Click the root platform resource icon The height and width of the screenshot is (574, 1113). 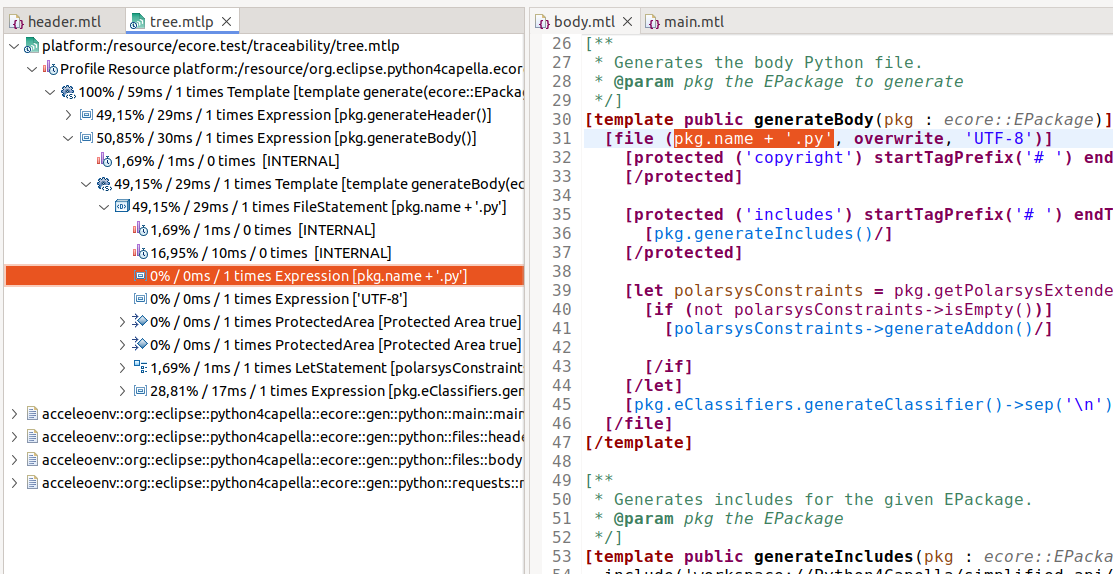pos(32,47)
